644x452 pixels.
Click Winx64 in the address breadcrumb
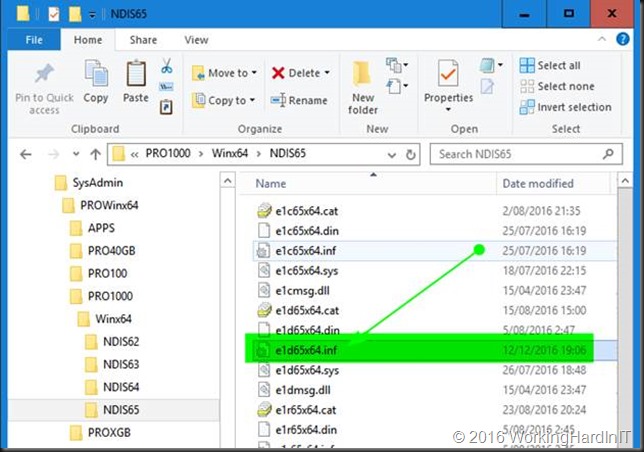point(230,154)
